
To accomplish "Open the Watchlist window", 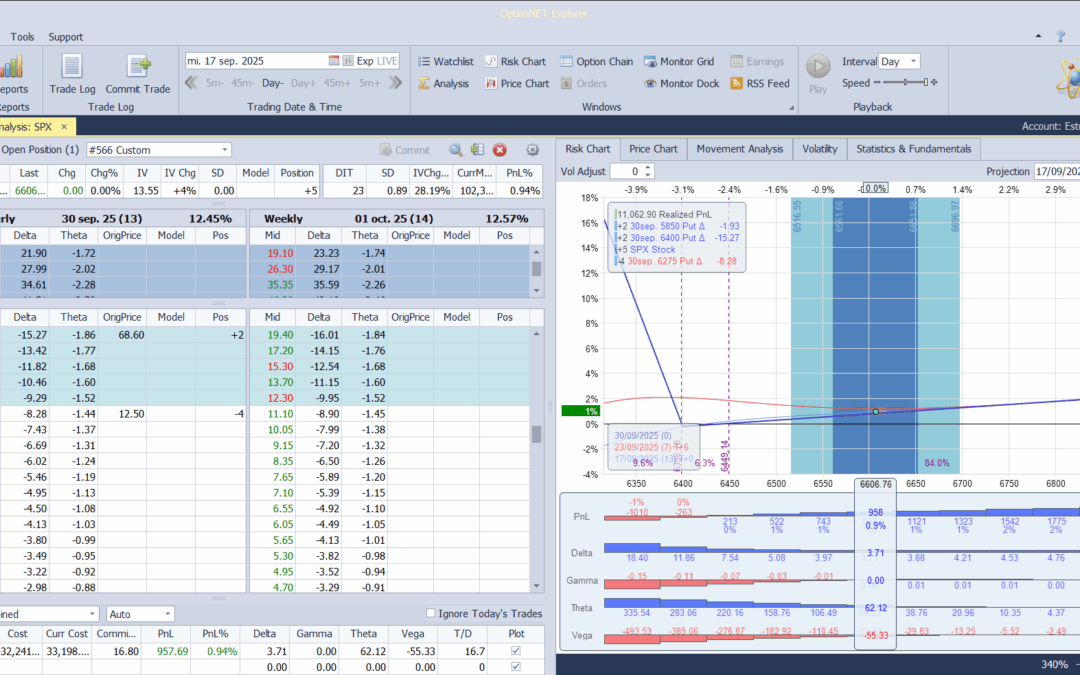I will 444,61.
